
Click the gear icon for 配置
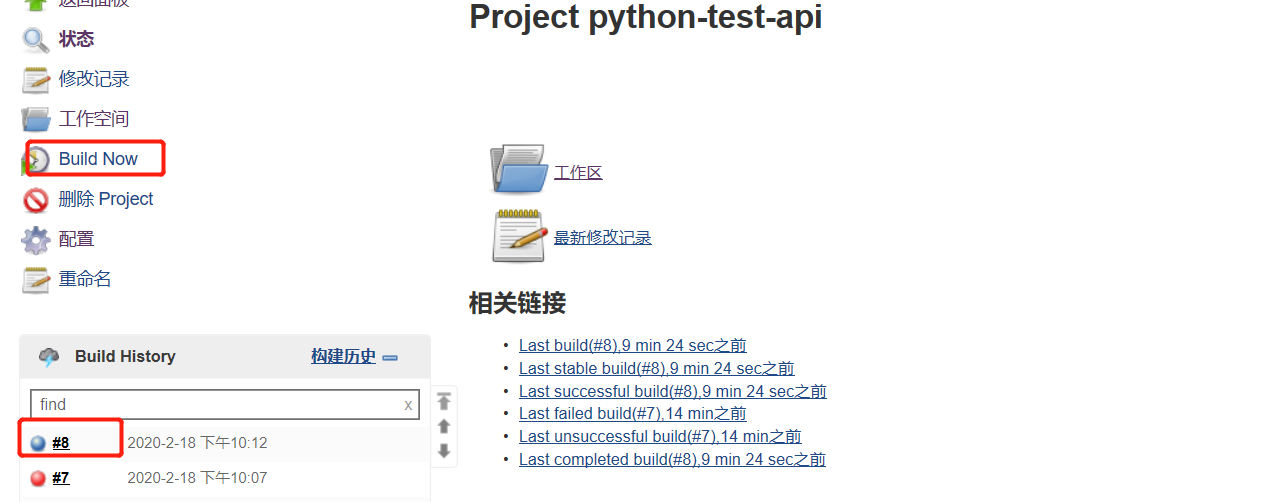point(36,240)
